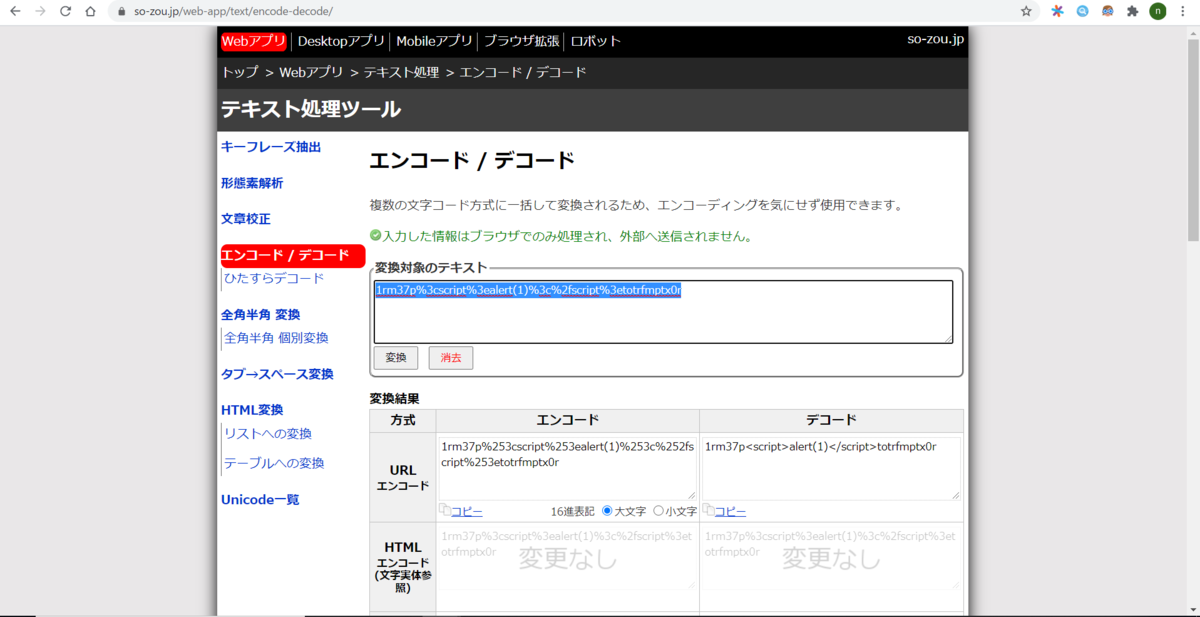Open HTML変換 sidebar link
The image size is (1200, 617).
[252, 410]
